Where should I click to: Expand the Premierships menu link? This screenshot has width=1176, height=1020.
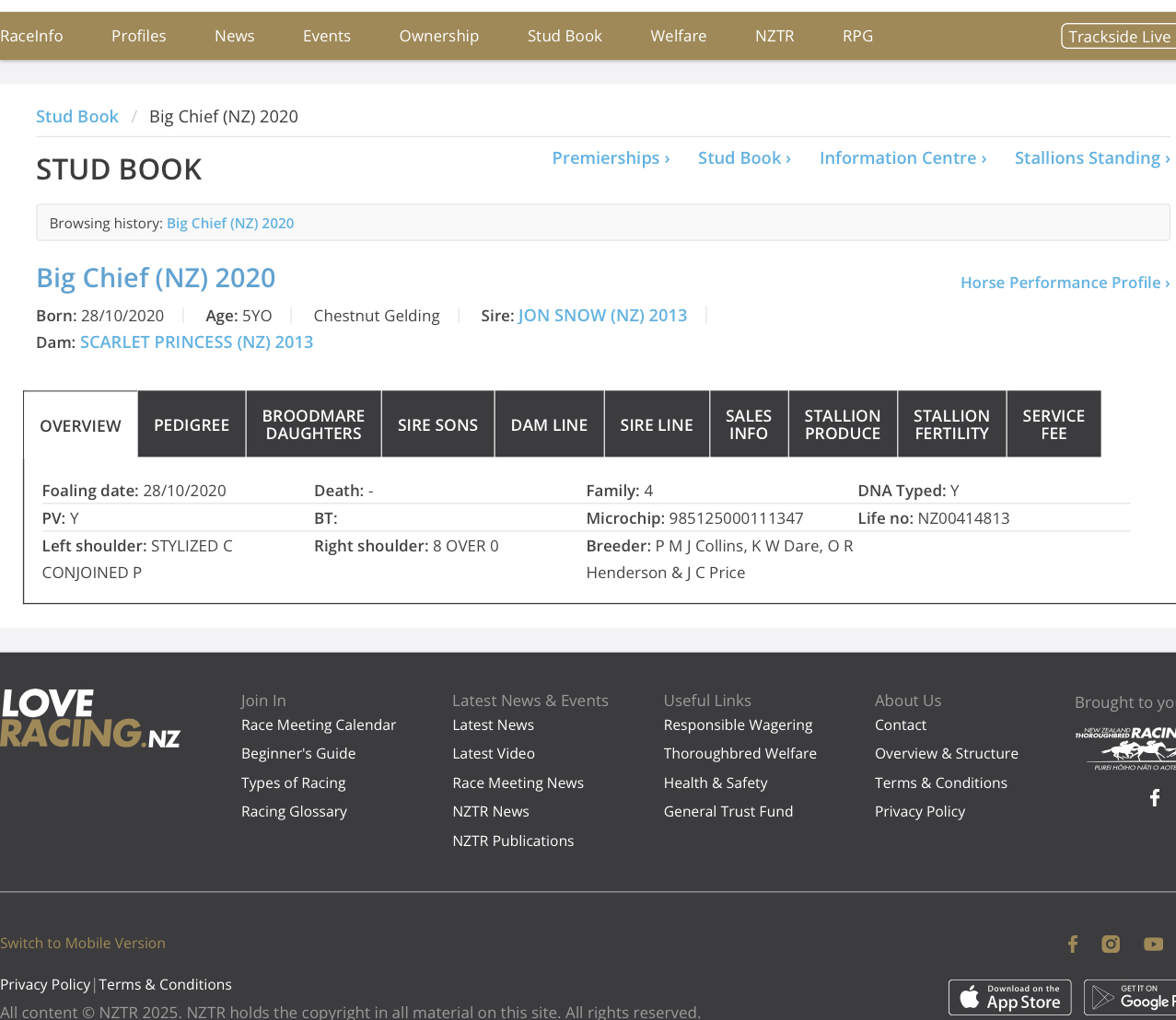click(x=611, y=158)
